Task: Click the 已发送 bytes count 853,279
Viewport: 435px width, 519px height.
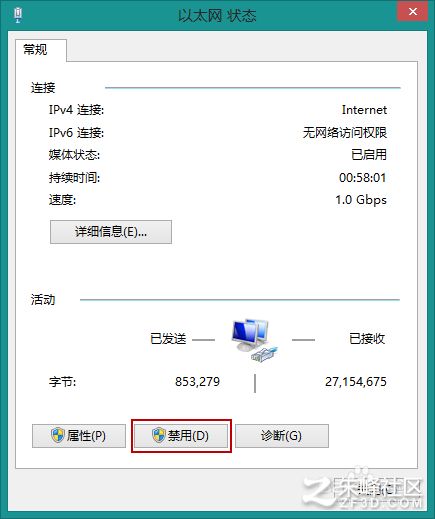Action: tap(197, 382)
